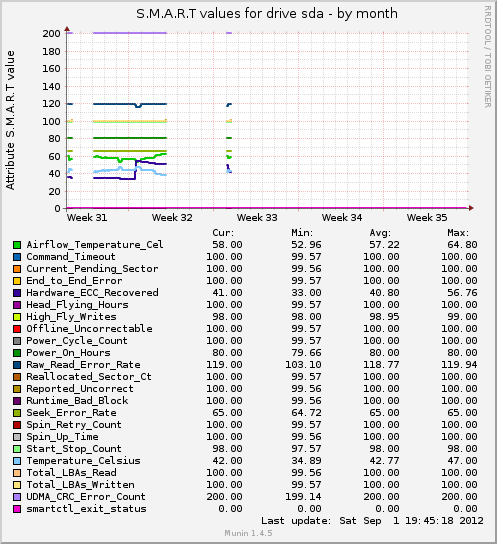Viewport: 497px width, 544px height.
Task: Click the light blue Temperature_Celsius curve
Action: click(130, 170)
